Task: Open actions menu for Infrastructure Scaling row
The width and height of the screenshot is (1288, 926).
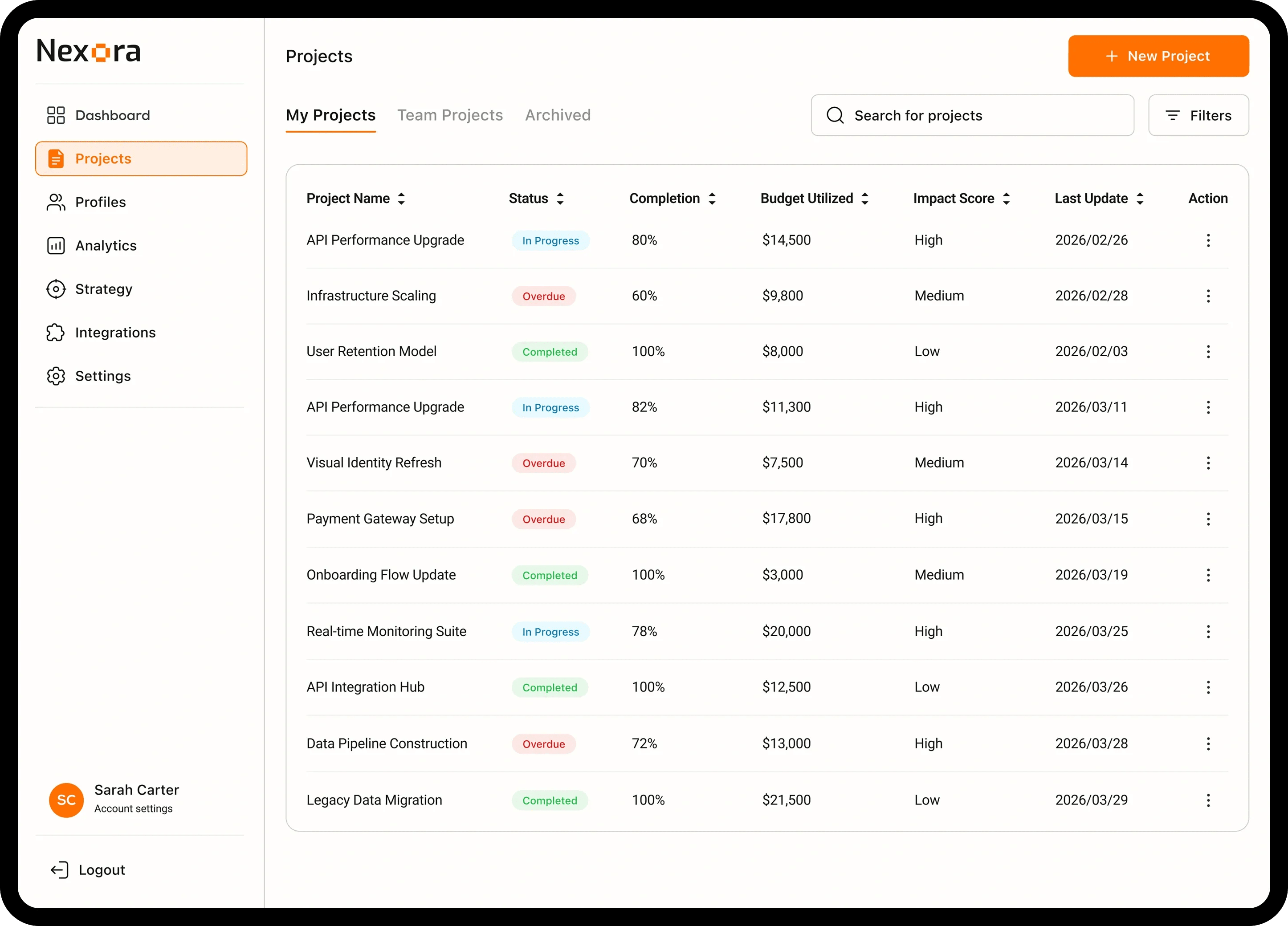Action: 1208,296
